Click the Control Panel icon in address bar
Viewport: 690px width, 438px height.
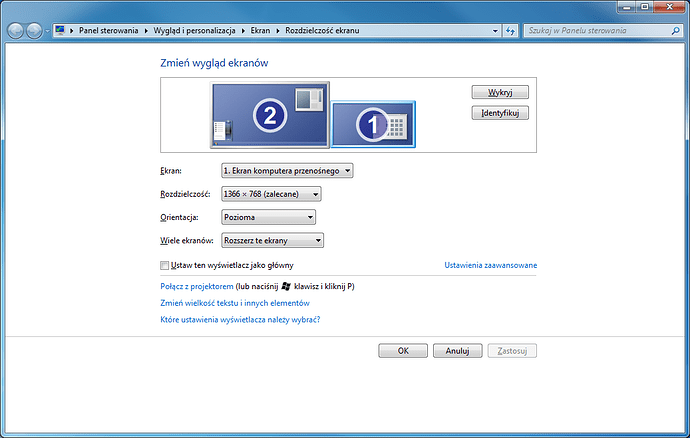click(x=62, y=32)
